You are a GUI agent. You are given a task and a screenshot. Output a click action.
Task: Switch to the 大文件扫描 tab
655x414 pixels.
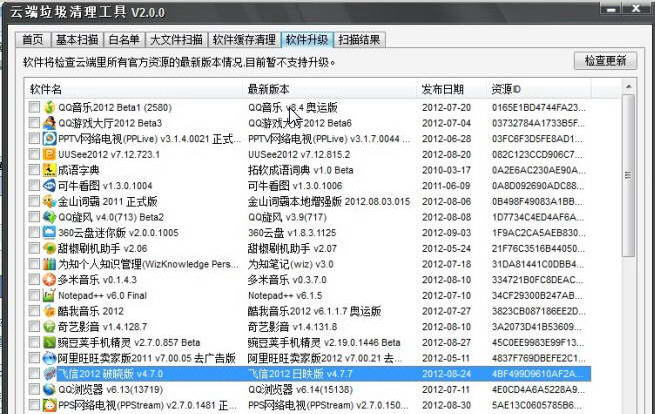[176, 40]
